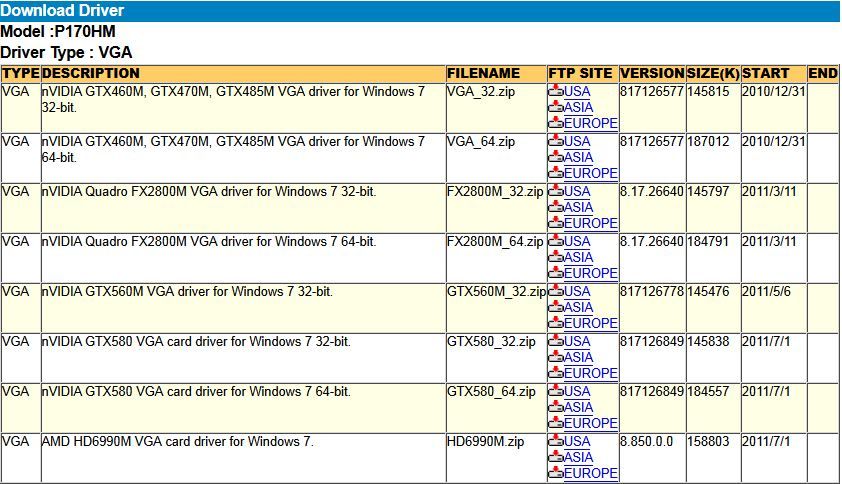Open the ASIA FTP link for VGA_32.zip
842x484 pixels.
point(578,107)
